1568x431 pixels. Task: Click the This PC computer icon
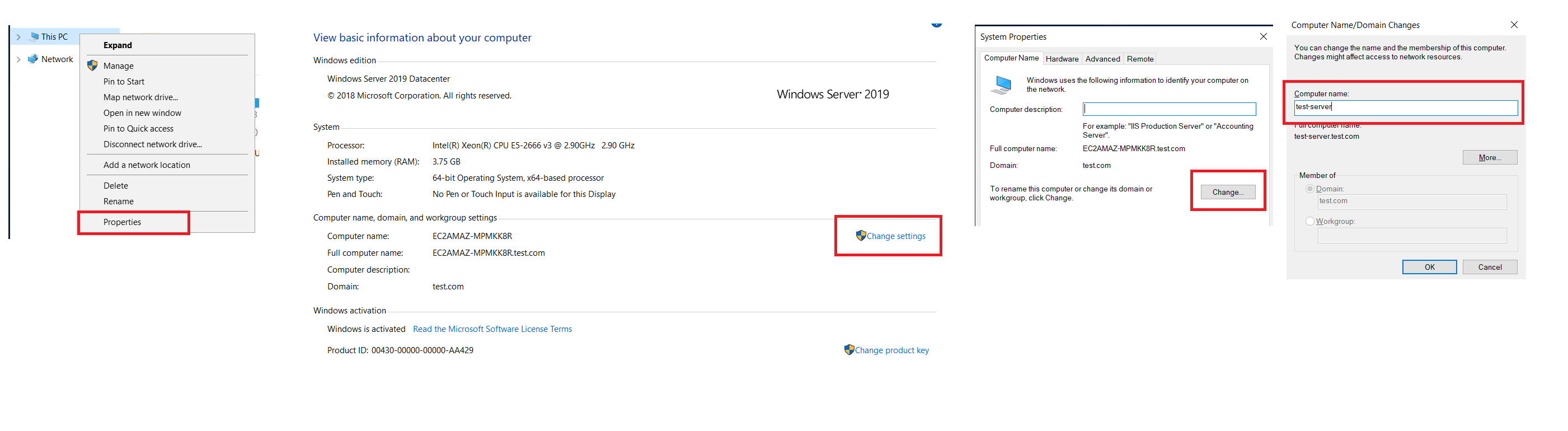(35, 36)
